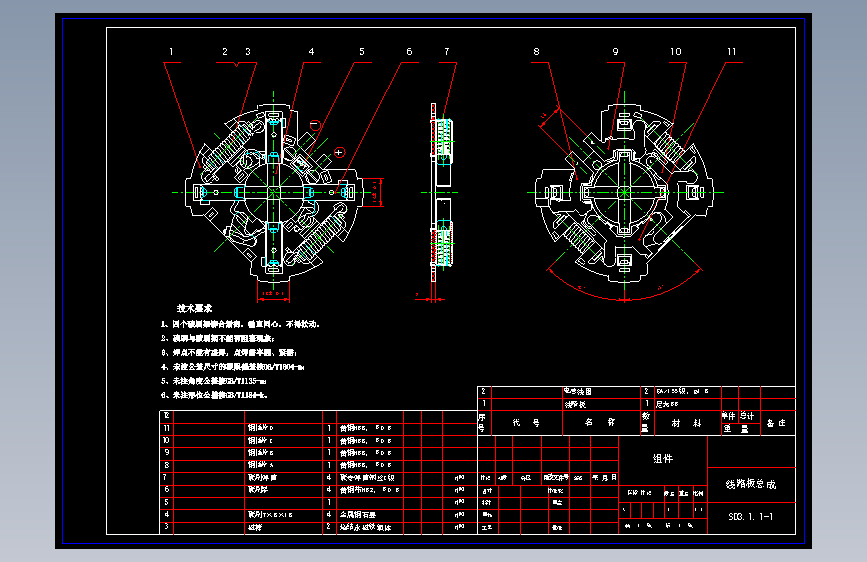Select drawing number SDG.1.1-1

tap(751, 517)
